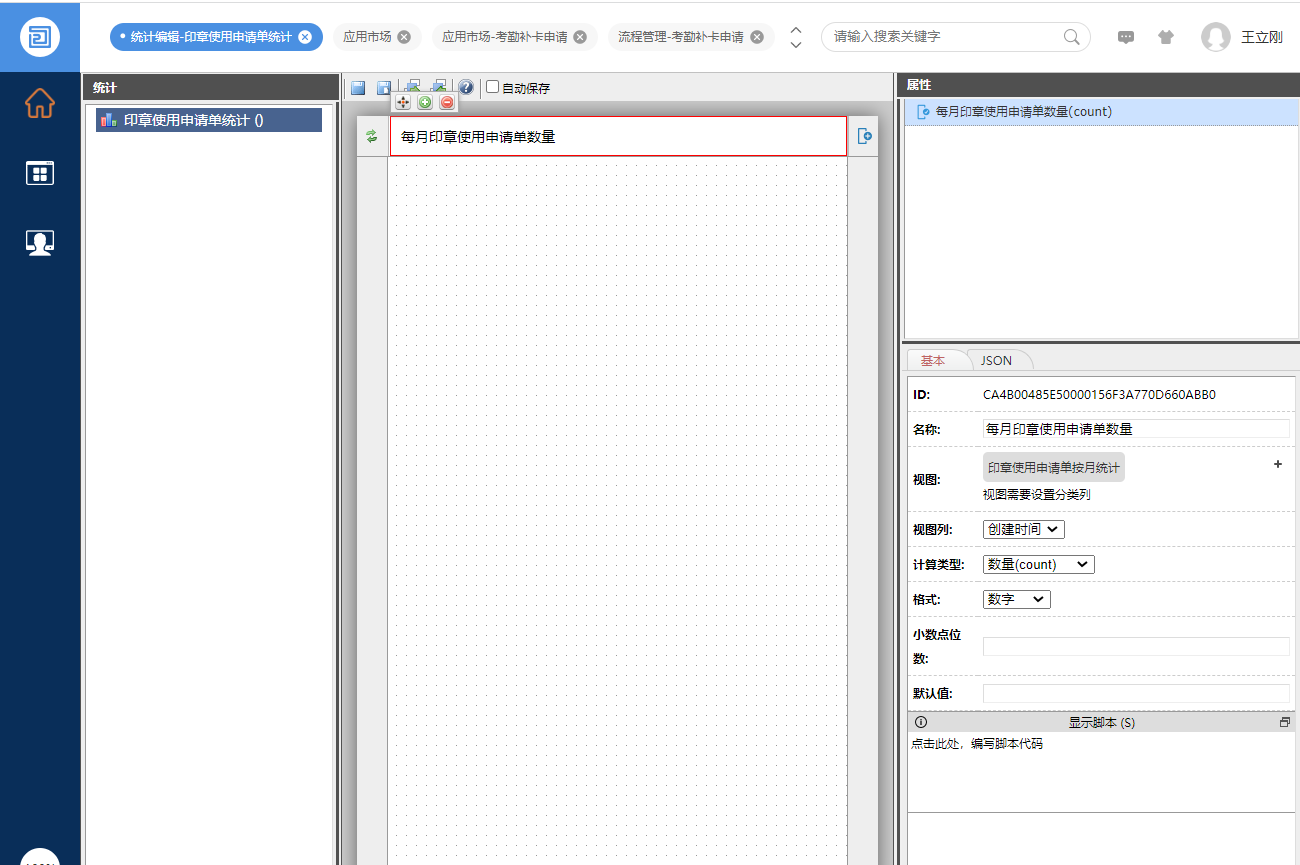Click the user avatar picture
The width and height of the screenshot is (1300, 865).
(1216, 37)
